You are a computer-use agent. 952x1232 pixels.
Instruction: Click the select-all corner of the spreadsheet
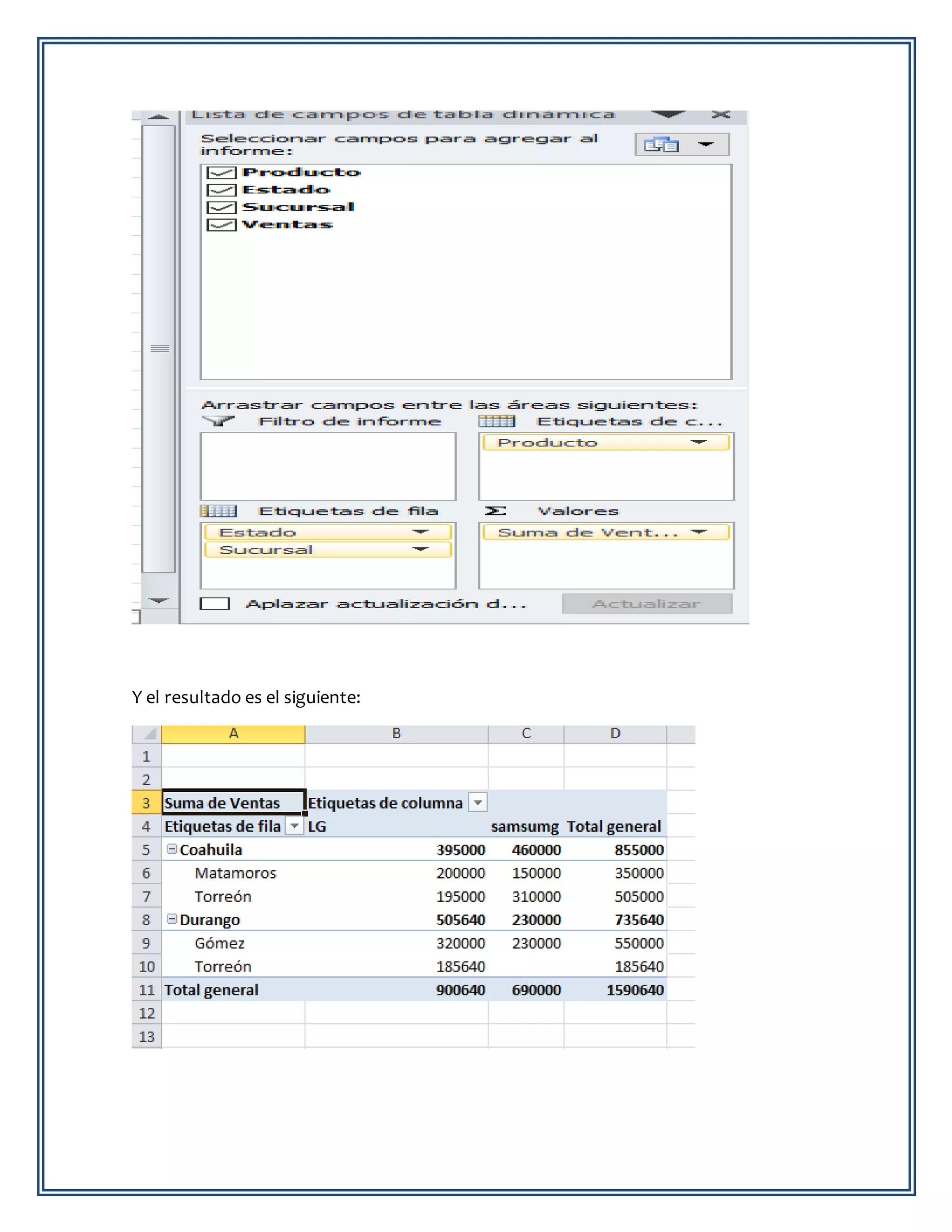(x=146, y=733)
